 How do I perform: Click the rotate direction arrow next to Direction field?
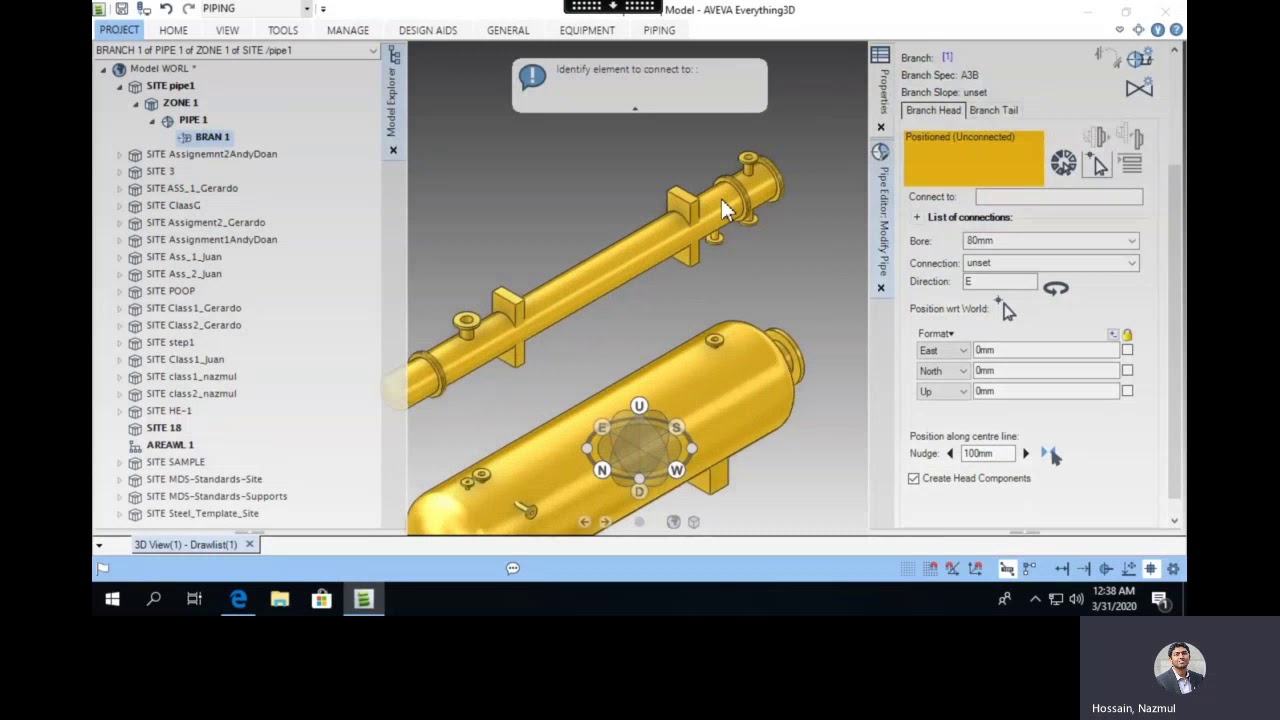tap(1056, 288)
